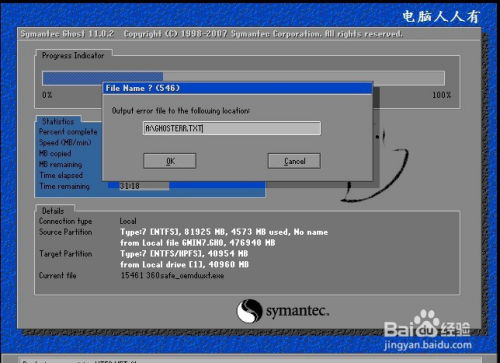Click the Connection type Local value
Screen dimensions: 500x363
coord(128,221)
